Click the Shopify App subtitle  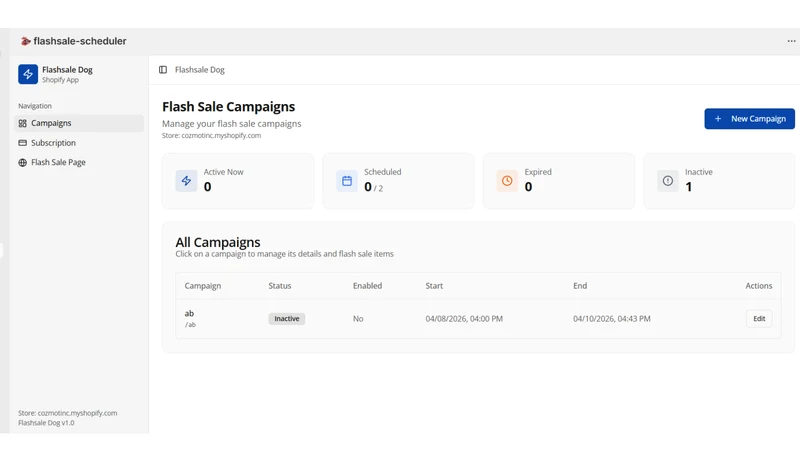[60, 80]
